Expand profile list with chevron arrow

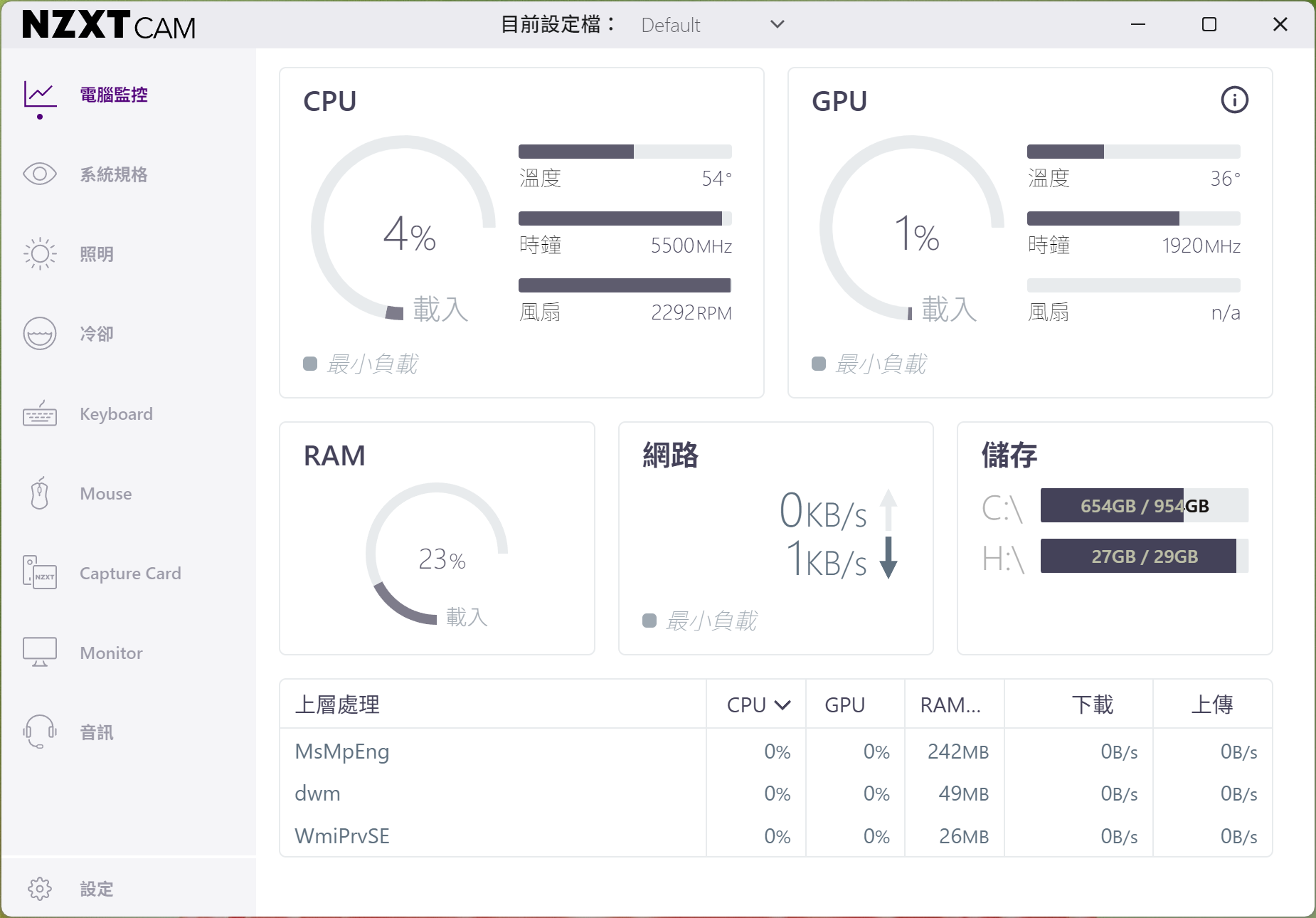point(778,25)
